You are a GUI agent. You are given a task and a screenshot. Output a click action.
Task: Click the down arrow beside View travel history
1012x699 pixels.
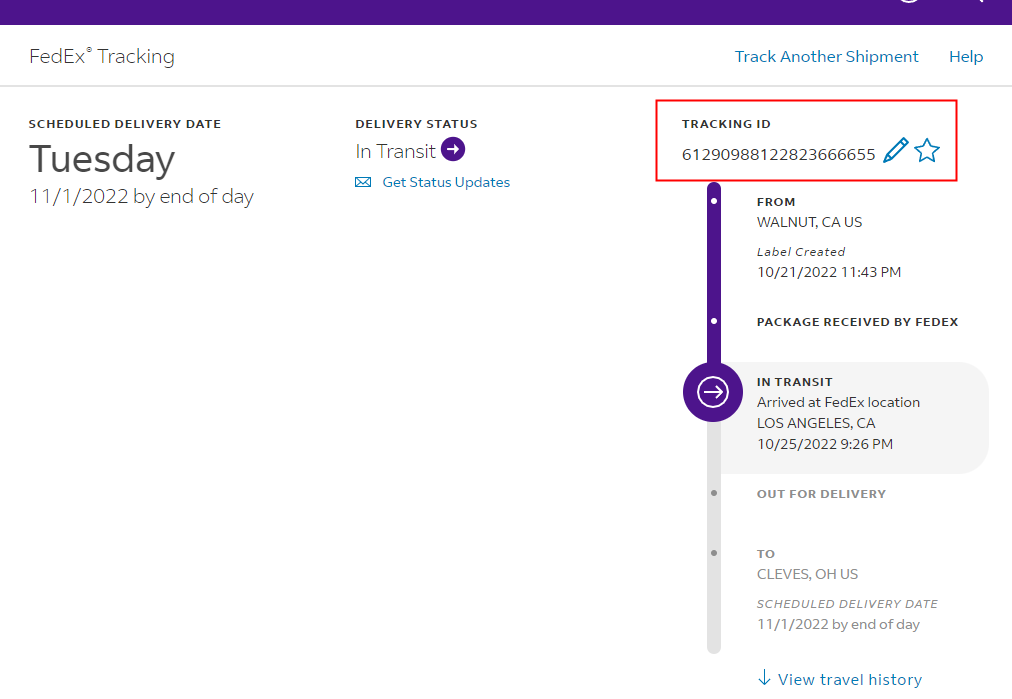point(765,678)
